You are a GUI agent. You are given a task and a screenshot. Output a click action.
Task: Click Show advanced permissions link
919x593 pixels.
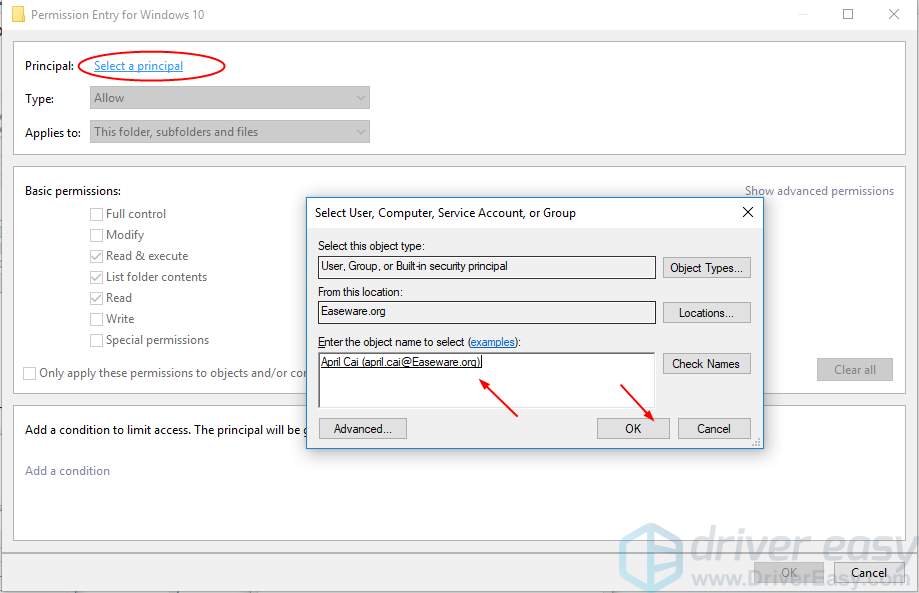point(818,191)
